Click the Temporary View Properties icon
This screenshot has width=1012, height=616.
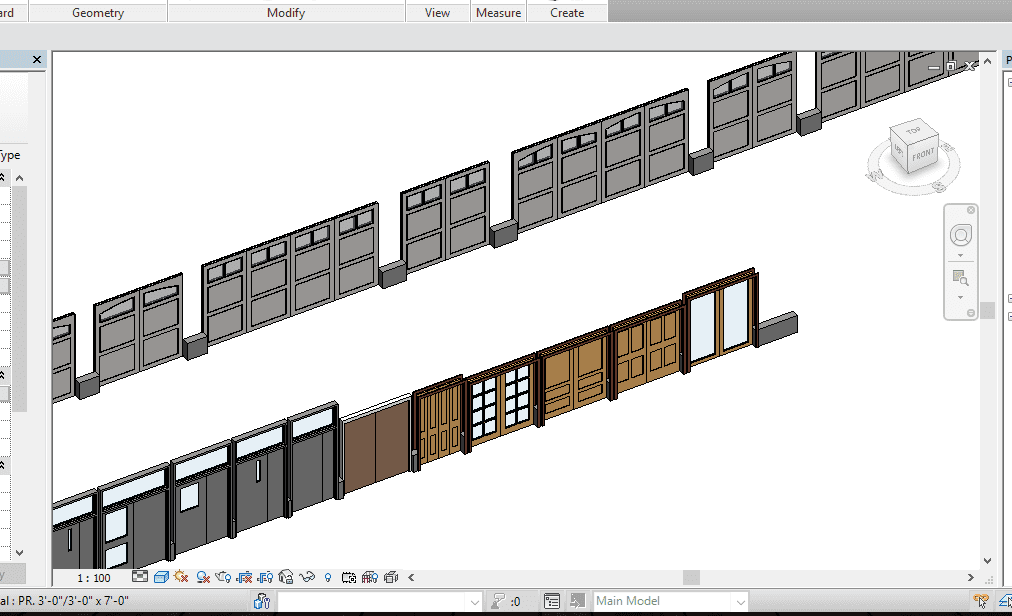tap(349, 577)
